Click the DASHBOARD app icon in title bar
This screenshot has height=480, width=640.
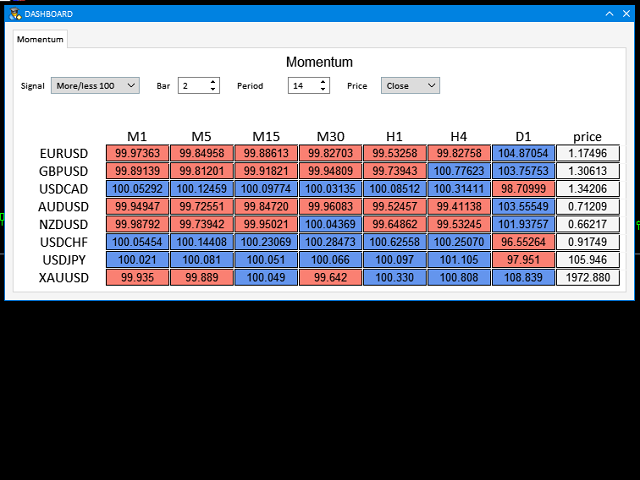click(x=15, y=13)
